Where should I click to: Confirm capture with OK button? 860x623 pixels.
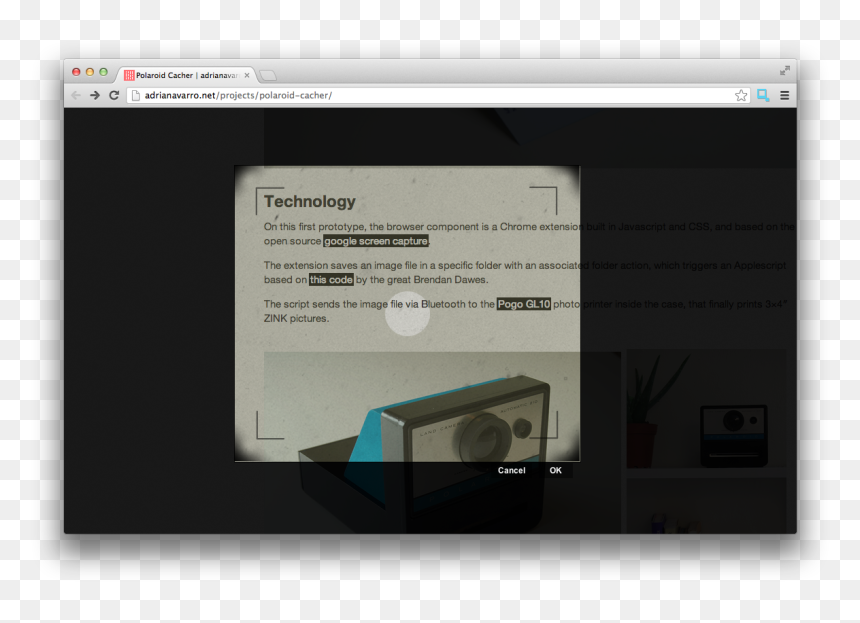click(x=556, y=471)
